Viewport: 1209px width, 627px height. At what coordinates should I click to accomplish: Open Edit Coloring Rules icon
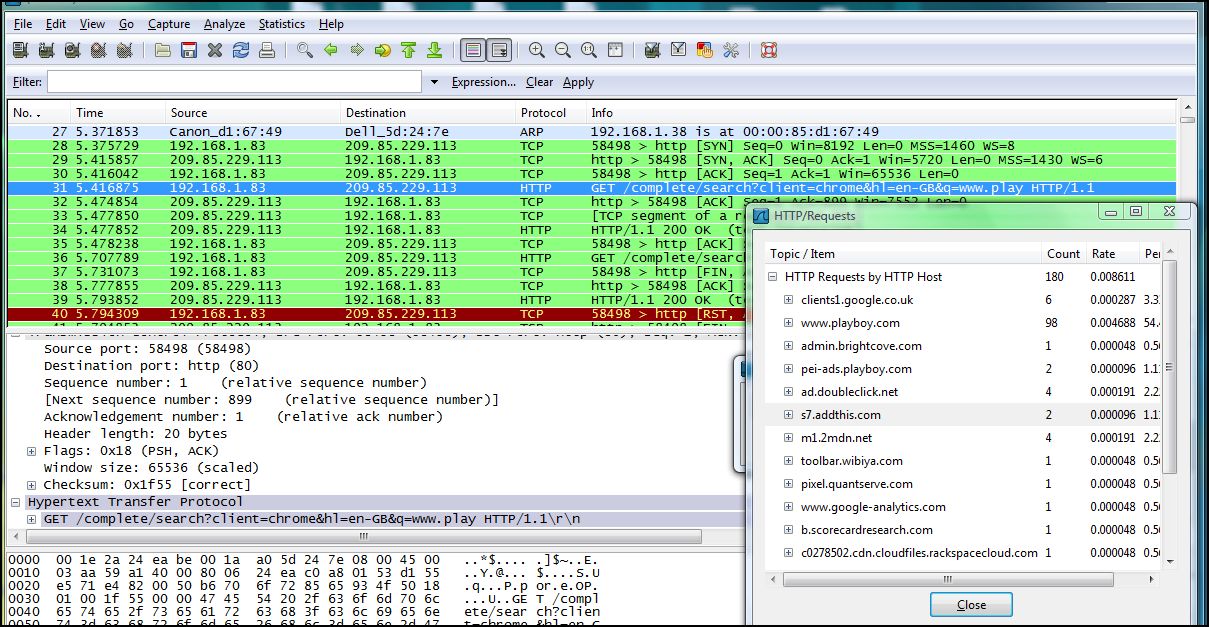[x=703, y=49]
